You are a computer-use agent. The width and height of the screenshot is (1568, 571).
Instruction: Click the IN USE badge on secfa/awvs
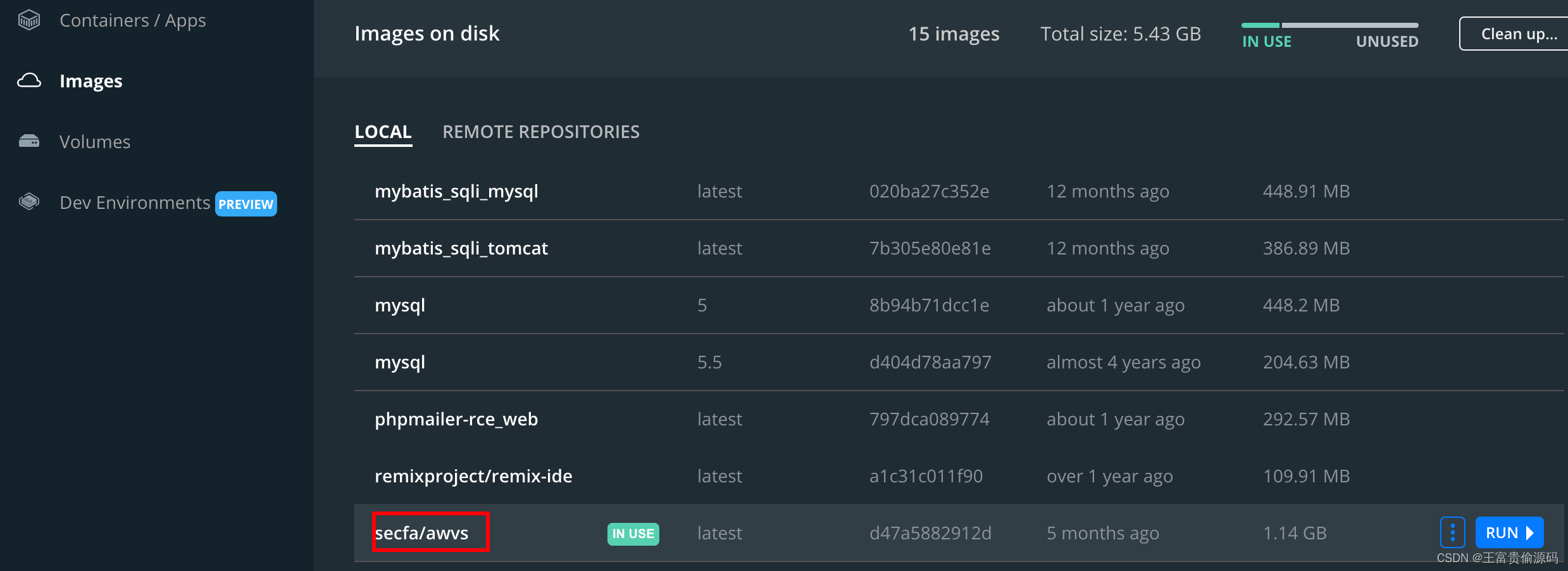pos(633,534)
